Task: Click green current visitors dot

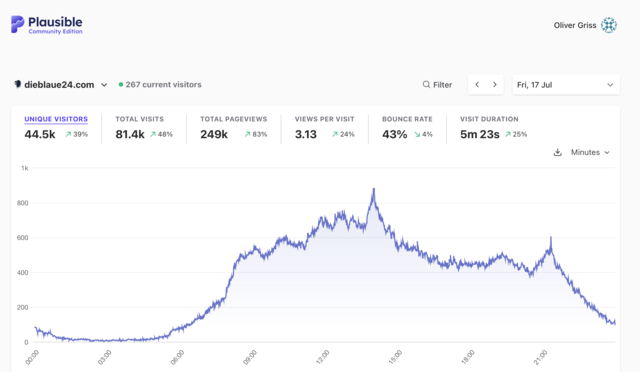Action: [121, 85]
